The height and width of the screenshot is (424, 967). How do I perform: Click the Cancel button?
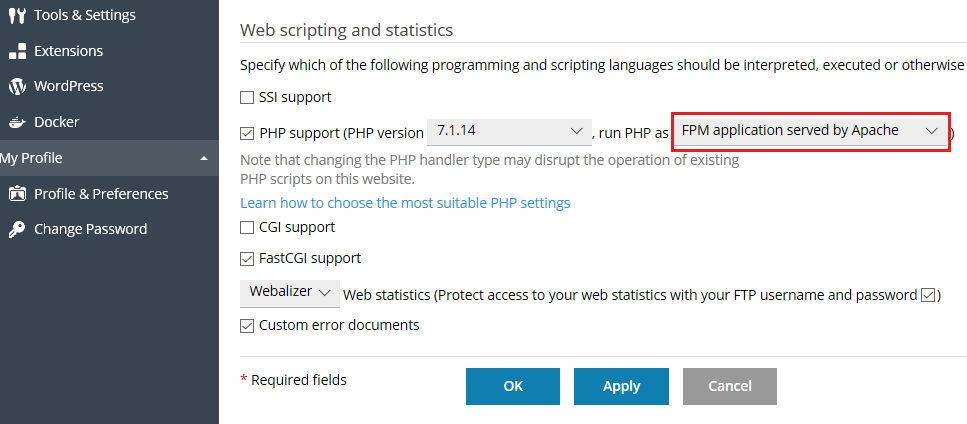(729, 386)
